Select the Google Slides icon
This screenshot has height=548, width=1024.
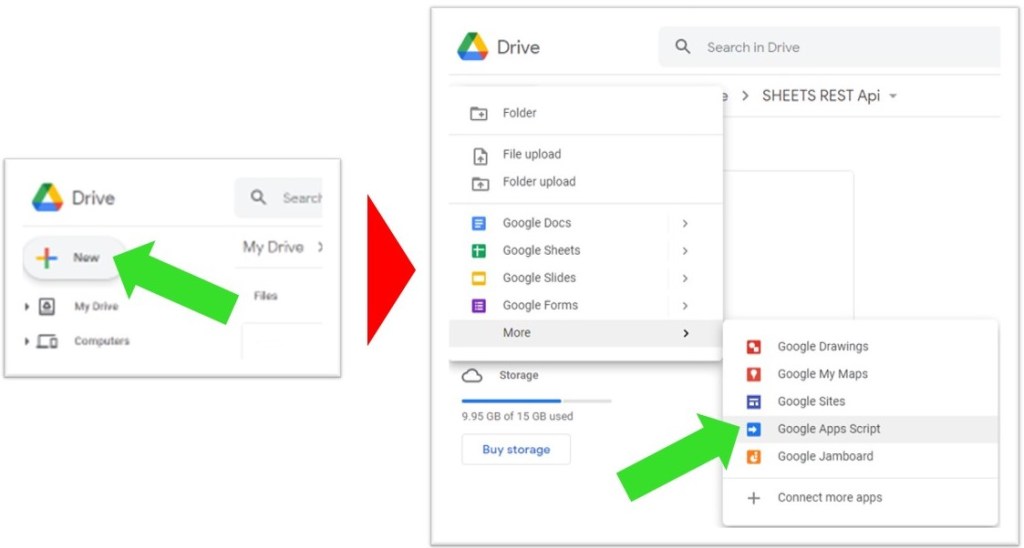(x=479, y=278)
